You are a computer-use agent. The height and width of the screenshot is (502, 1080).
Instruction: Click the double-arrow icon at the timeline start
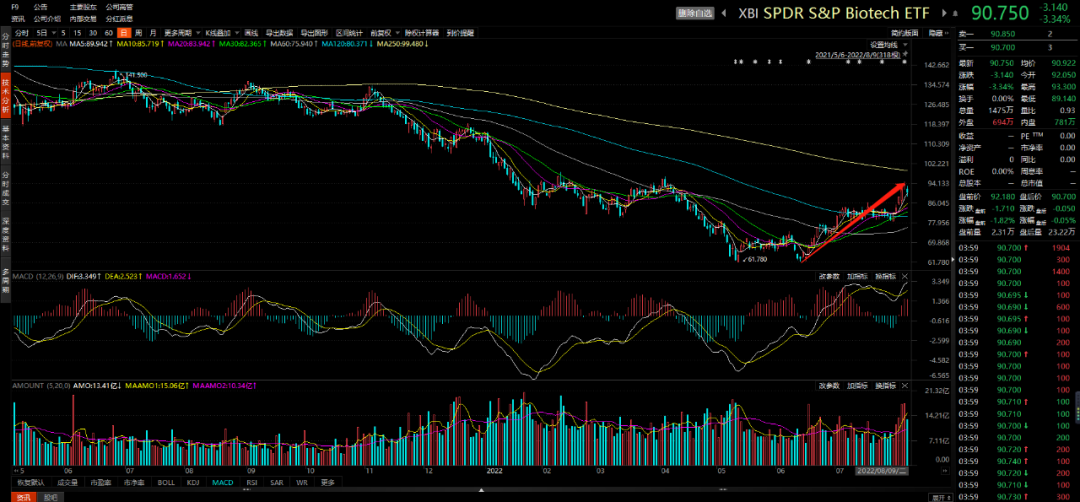click(17, 472)
